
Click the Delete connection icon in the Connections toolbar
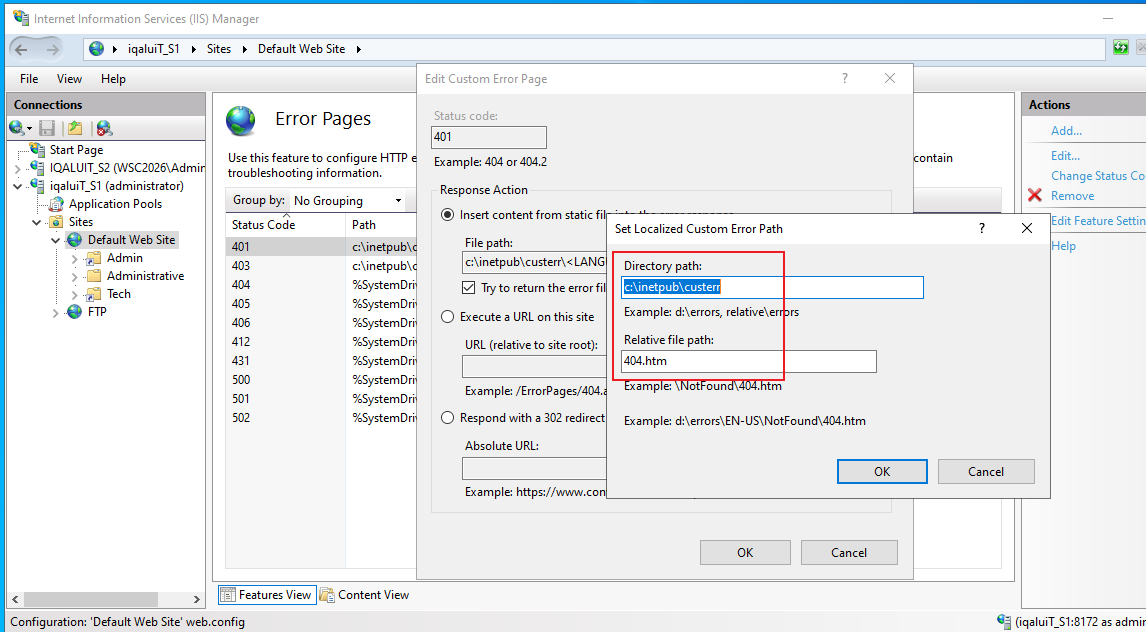[104, 129]
